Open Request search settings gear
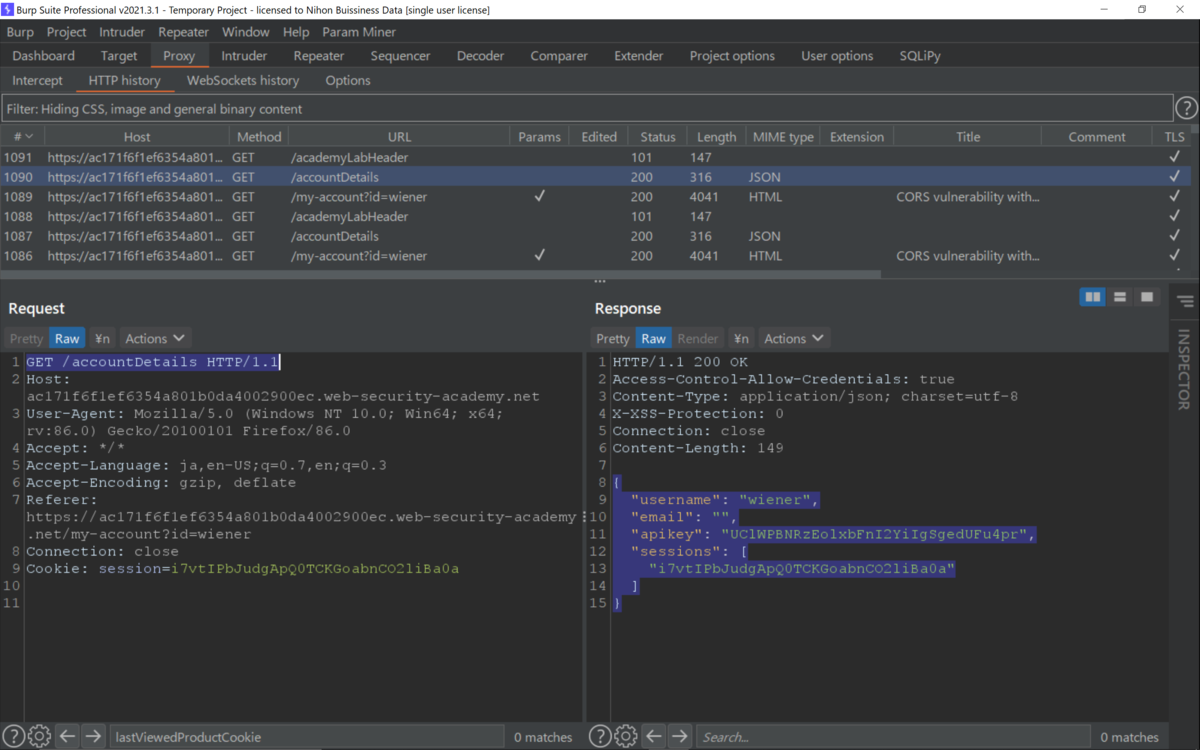 39,736
